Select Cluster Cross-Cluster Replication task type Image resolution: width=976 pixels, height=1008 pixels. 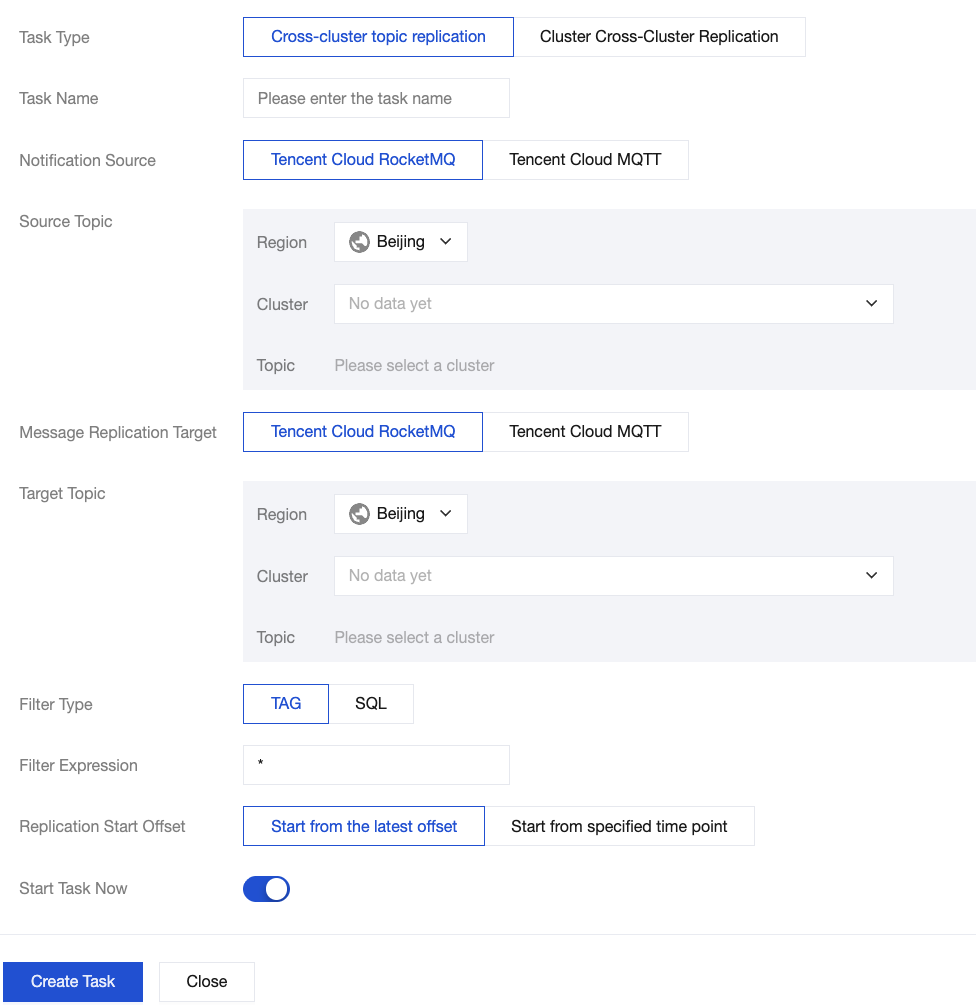pyautogui.click(x=659, y=37)
